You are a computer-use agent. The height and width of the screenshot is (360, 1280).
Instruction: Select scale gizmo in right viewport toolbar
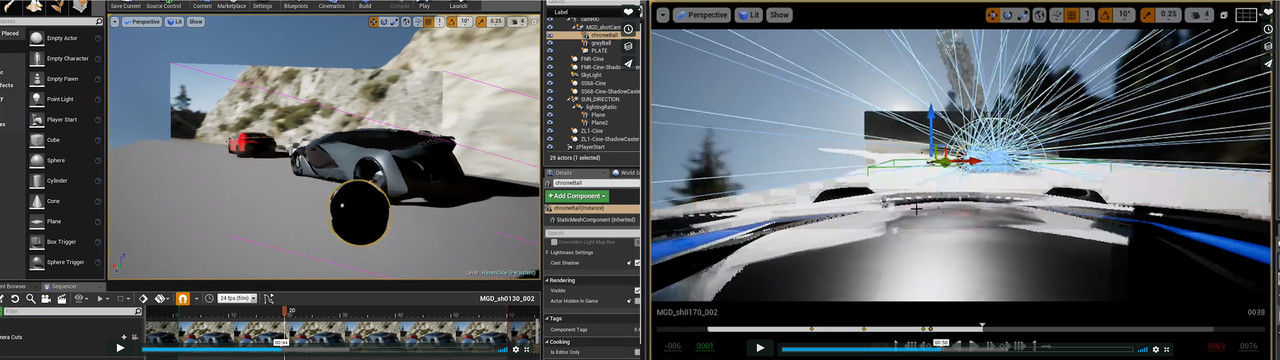1022,15
